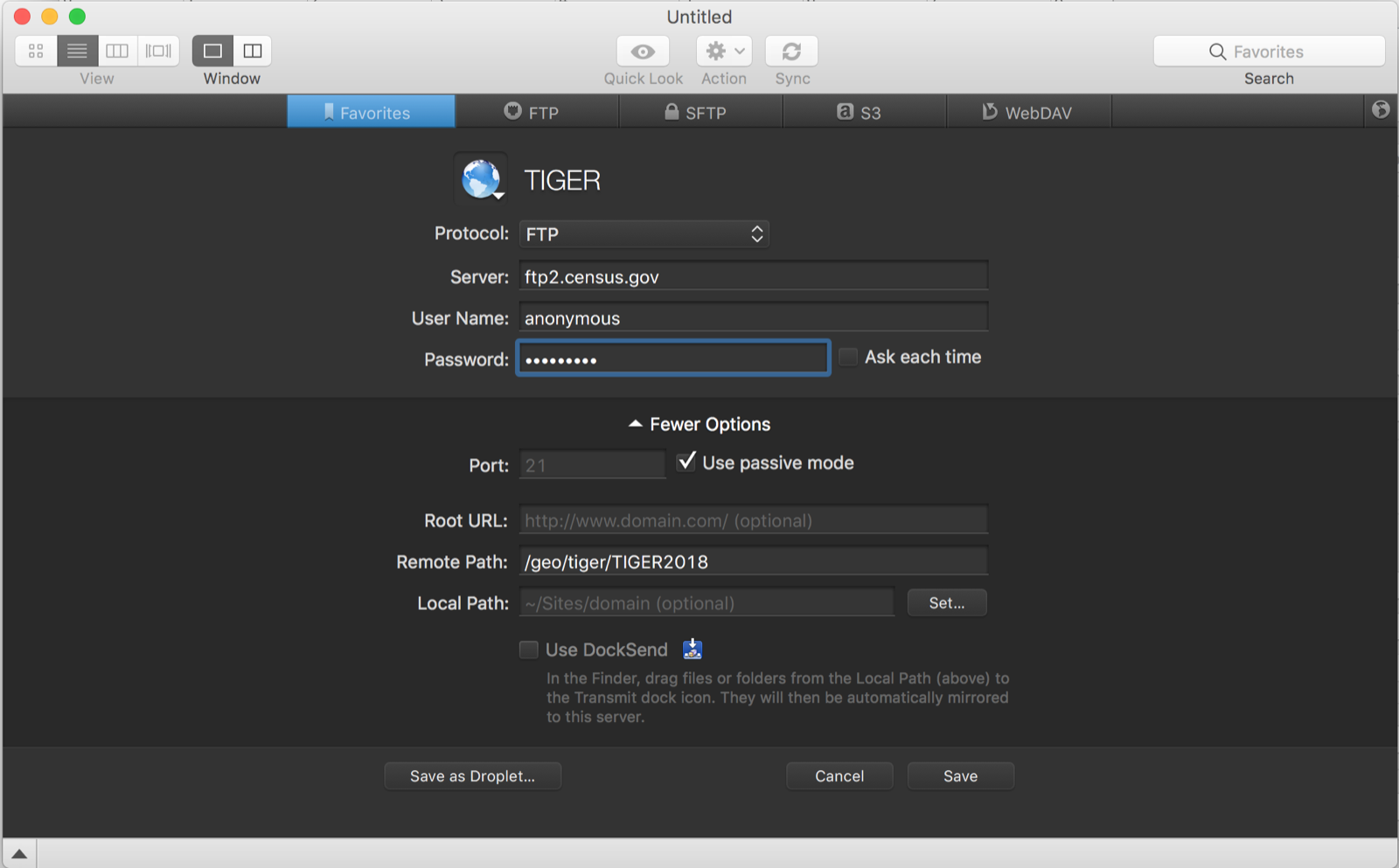Switch to thumbnail icon view
This screenshot has width=1399, height=868.
pos(36,51)
